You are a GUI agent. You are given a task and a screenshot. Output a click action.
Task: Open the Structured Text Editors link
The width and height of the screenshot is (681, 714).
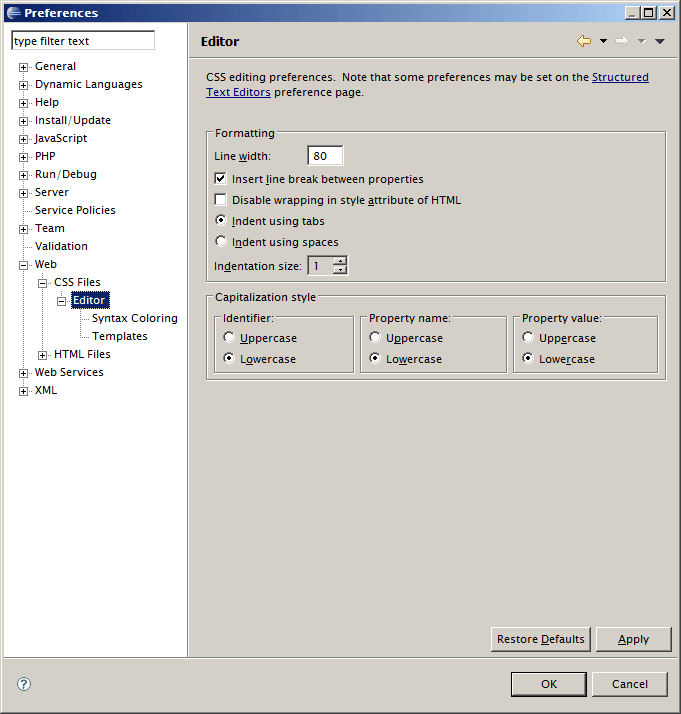[620, 77]
